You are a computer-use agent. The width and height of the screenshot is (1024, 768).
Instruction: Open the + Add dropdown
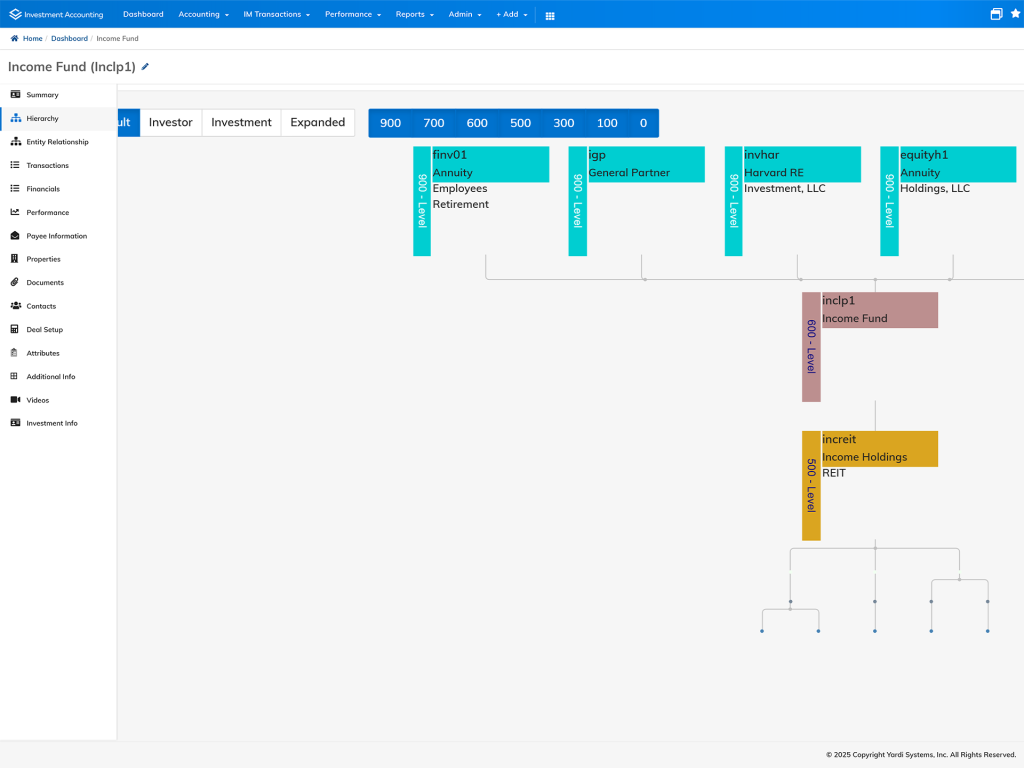coord(511,14)
